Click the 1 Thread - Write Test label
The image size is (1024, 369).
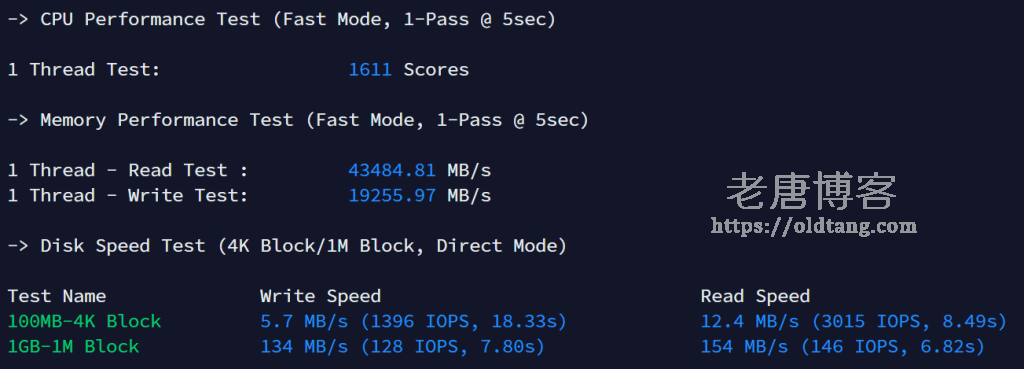(128, 195)
